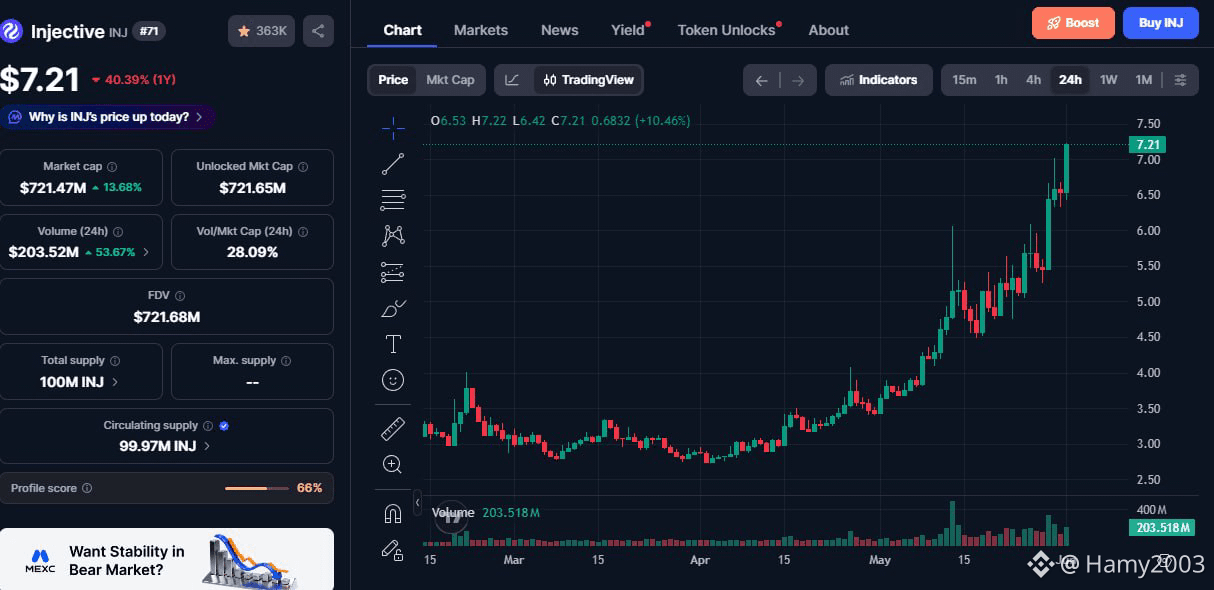Open Vol/Mkt Cap (24h) info icon

tap(302, 232)
